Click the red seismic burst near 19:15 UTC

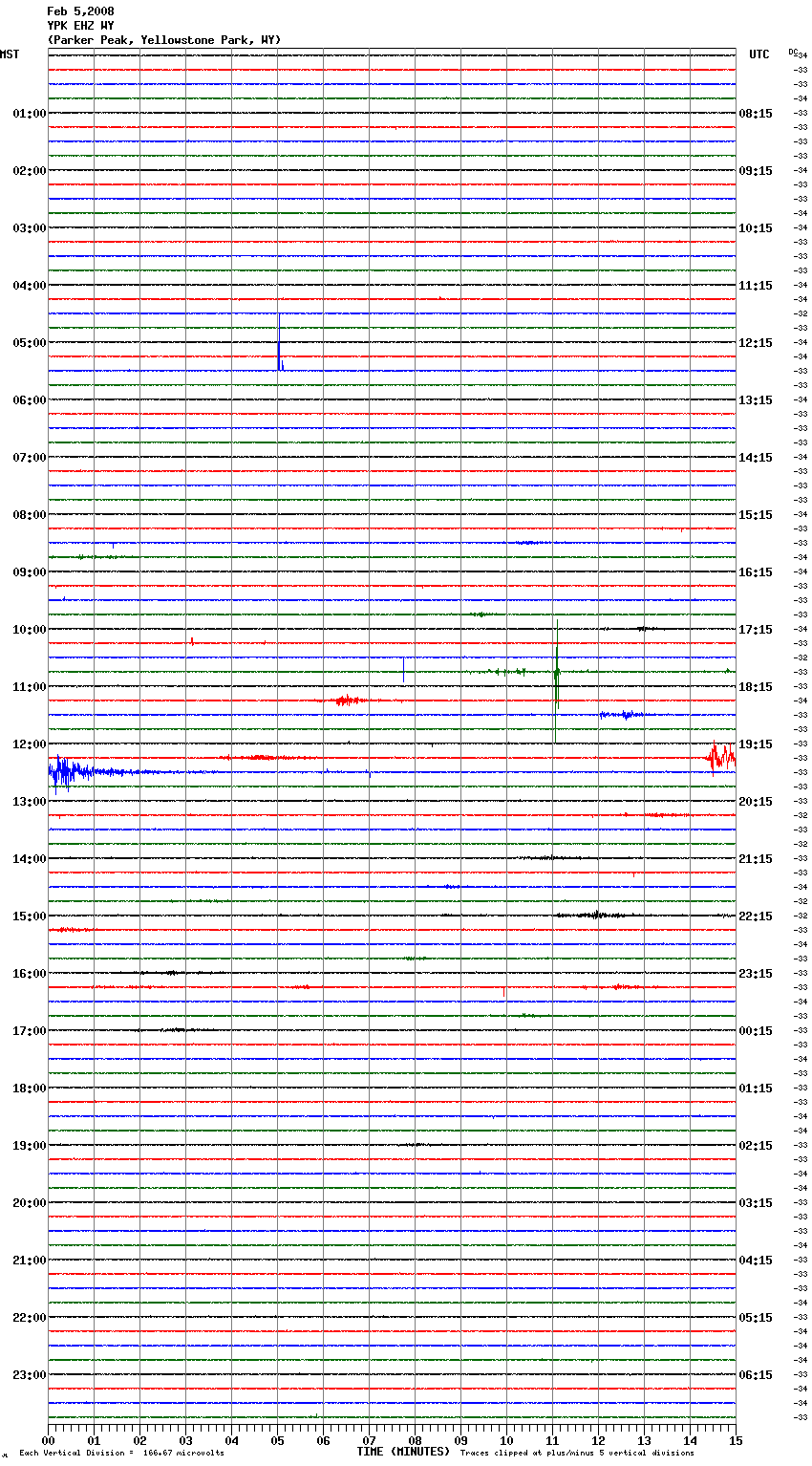(721, 758)
